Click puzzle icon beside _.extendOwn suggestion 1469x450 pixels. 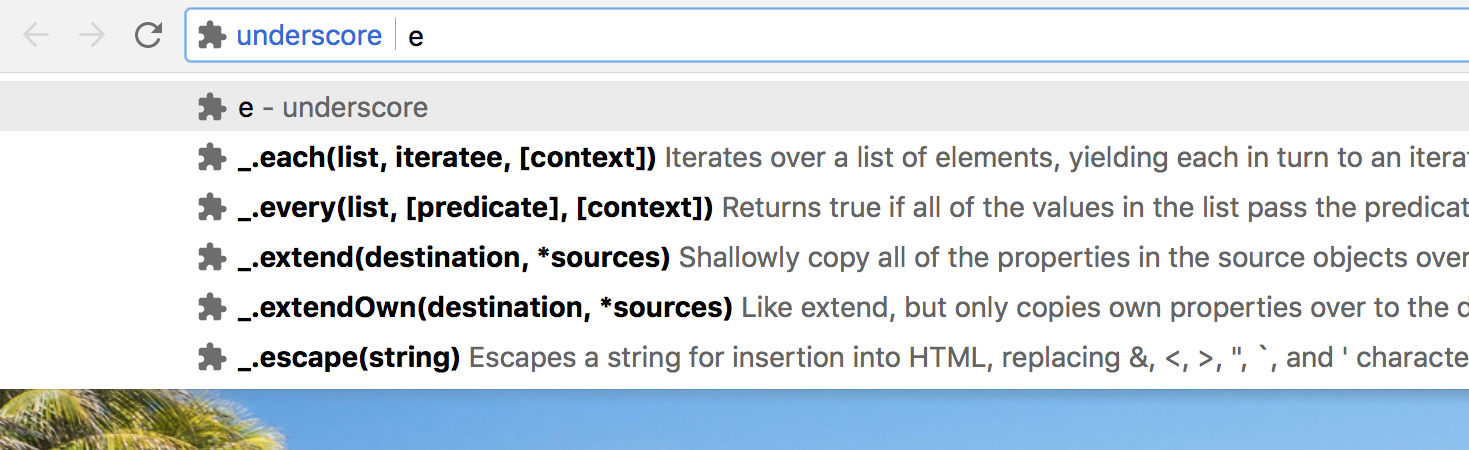pos(211,307)
